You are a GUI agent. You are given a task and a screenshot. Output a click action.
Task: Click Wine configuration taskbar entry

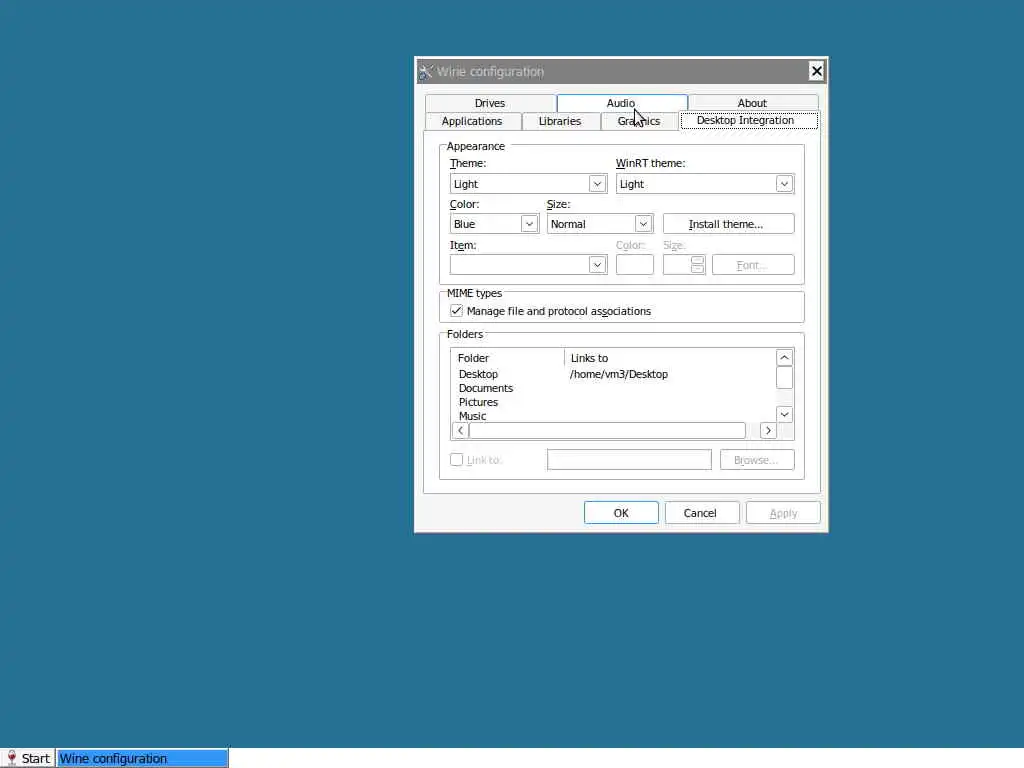(142, 758)
